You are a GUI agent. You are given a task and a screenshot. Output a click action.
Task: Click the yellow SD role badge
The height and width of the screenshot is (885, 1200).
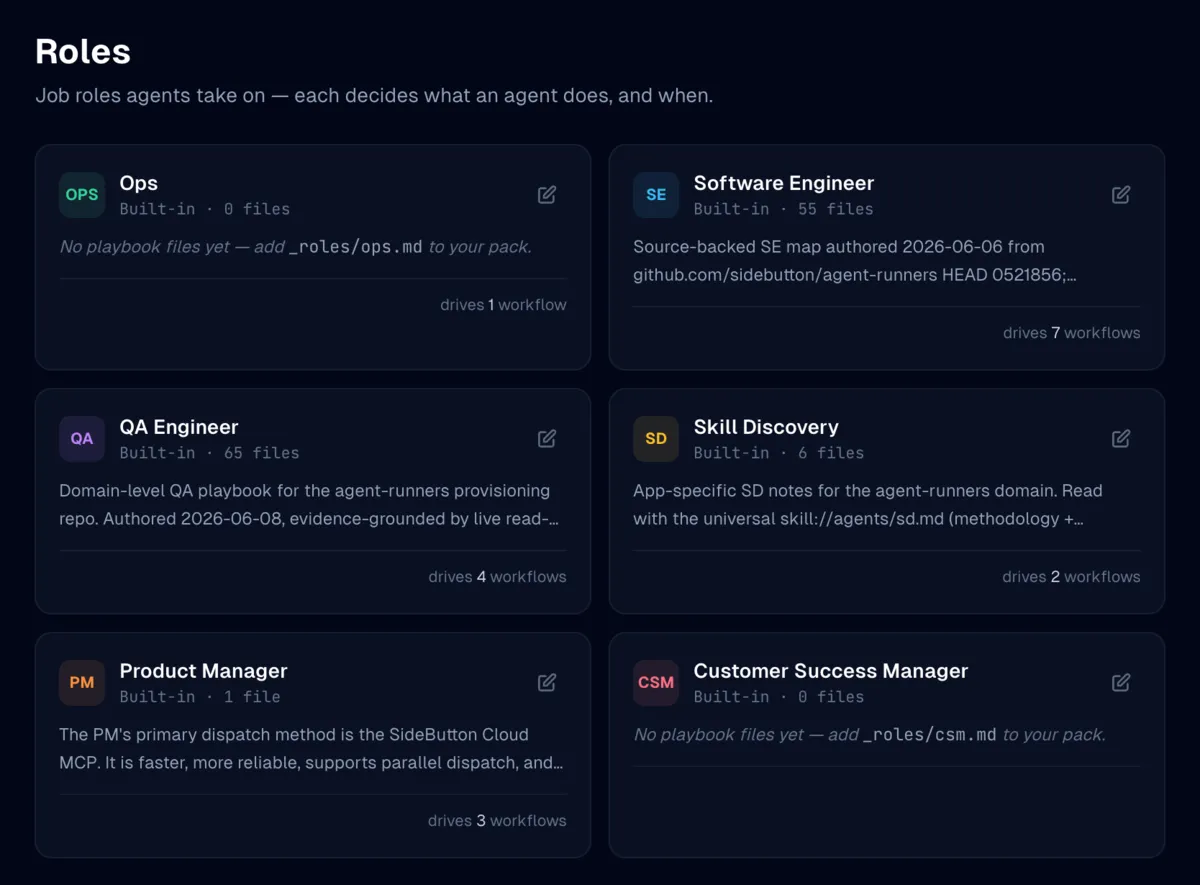pyautogui.click(x=656, y=439)
